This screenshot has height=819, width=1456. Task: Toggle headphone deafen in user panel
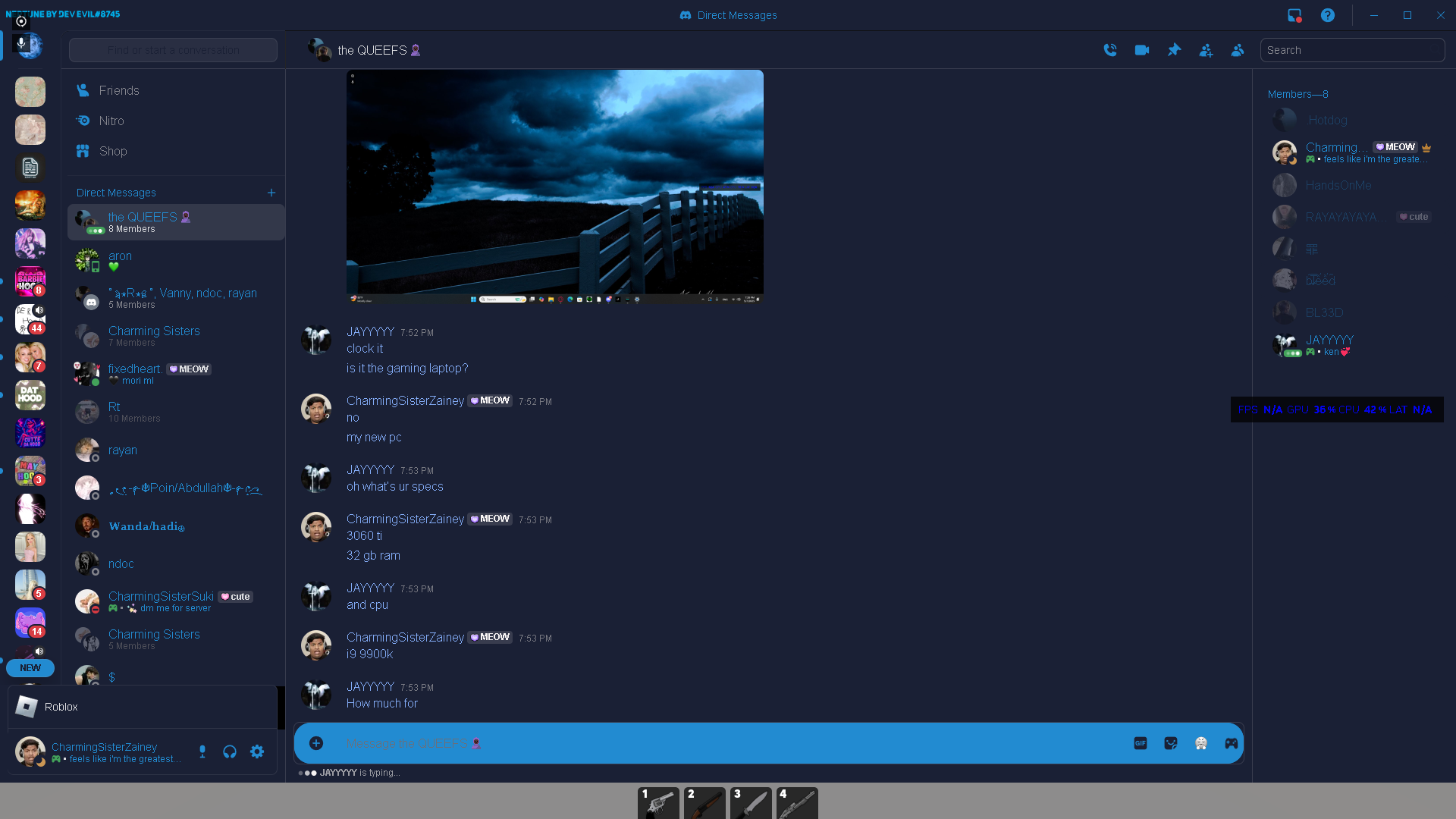pyautogui.click(x=230, y=752)
